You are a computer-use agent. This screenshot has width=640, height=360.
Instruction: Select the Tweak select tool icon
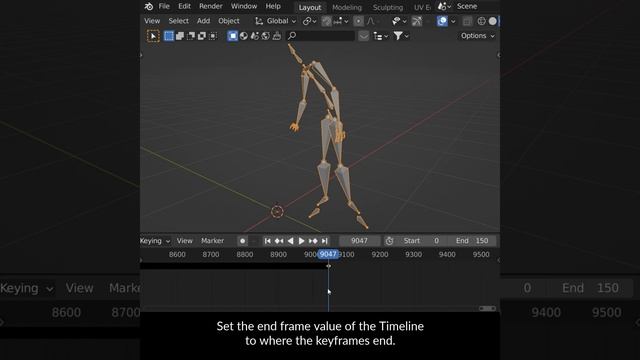(153, 36)
